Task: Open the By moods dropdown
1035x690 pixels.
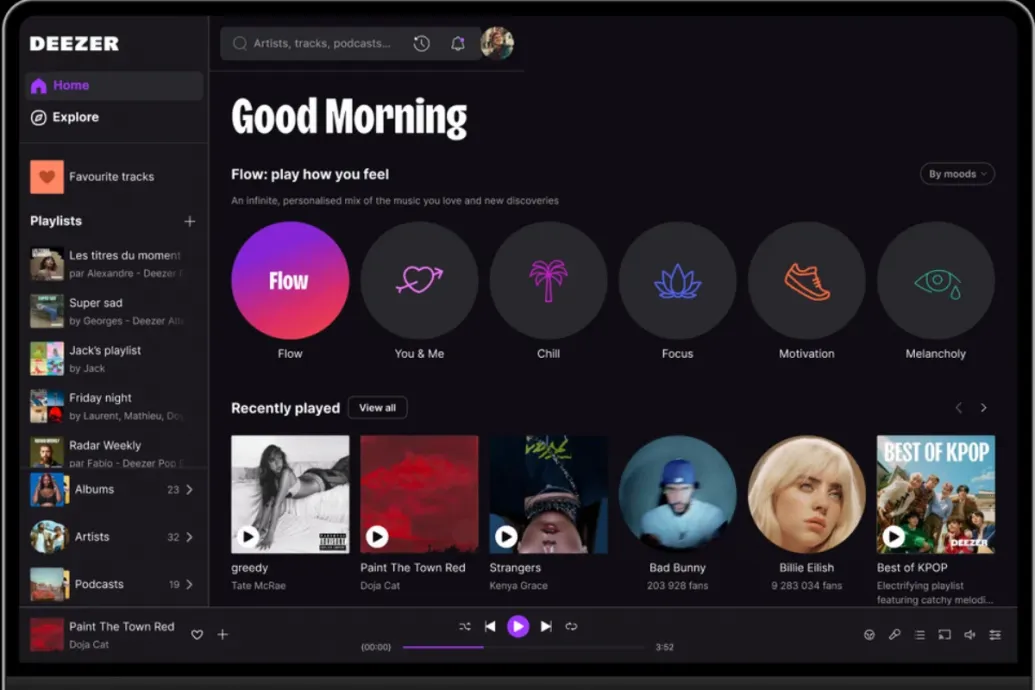Action: coord(957,174)
